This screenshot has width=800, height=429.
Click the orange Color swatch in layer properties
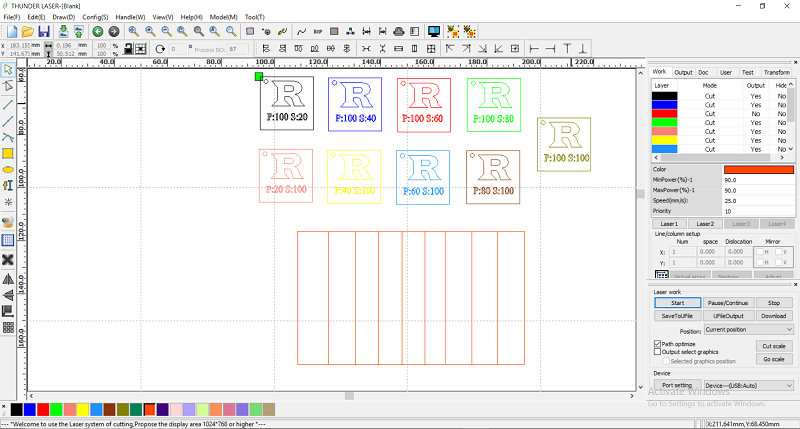click(759, 169)
